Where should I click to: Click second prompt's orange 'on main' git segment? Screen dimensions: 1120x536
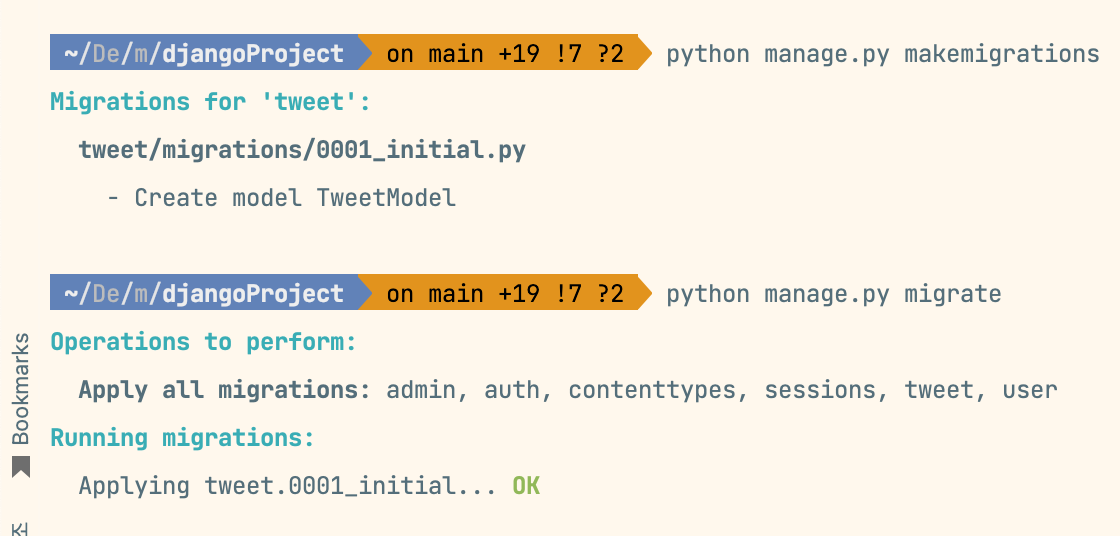coord(505,293)
